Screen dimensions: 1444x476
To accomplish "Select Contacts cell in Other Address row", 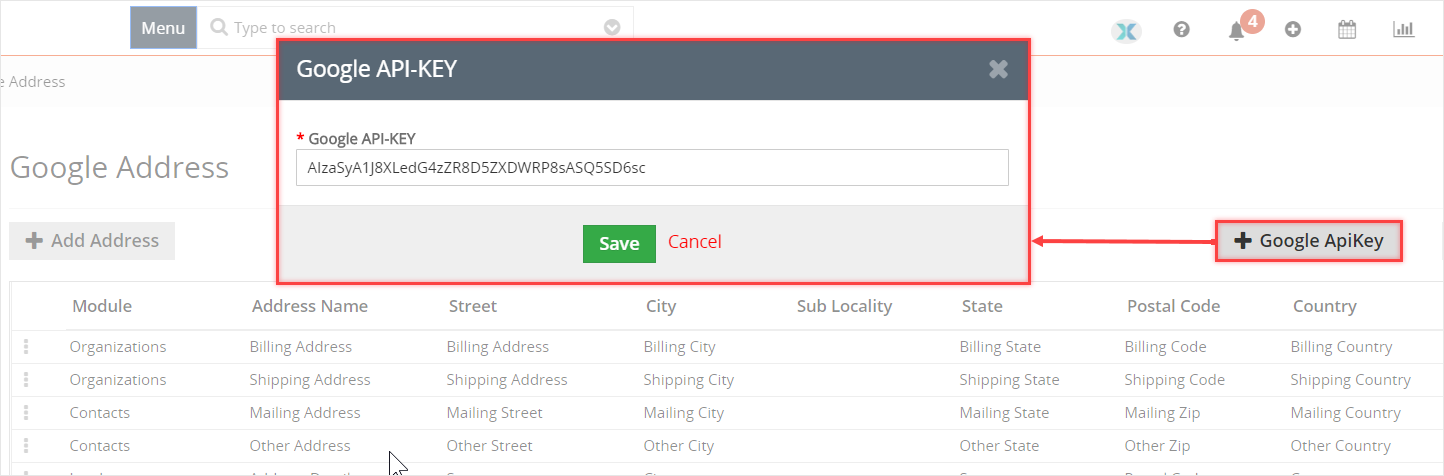I will (x=100, y=446).
